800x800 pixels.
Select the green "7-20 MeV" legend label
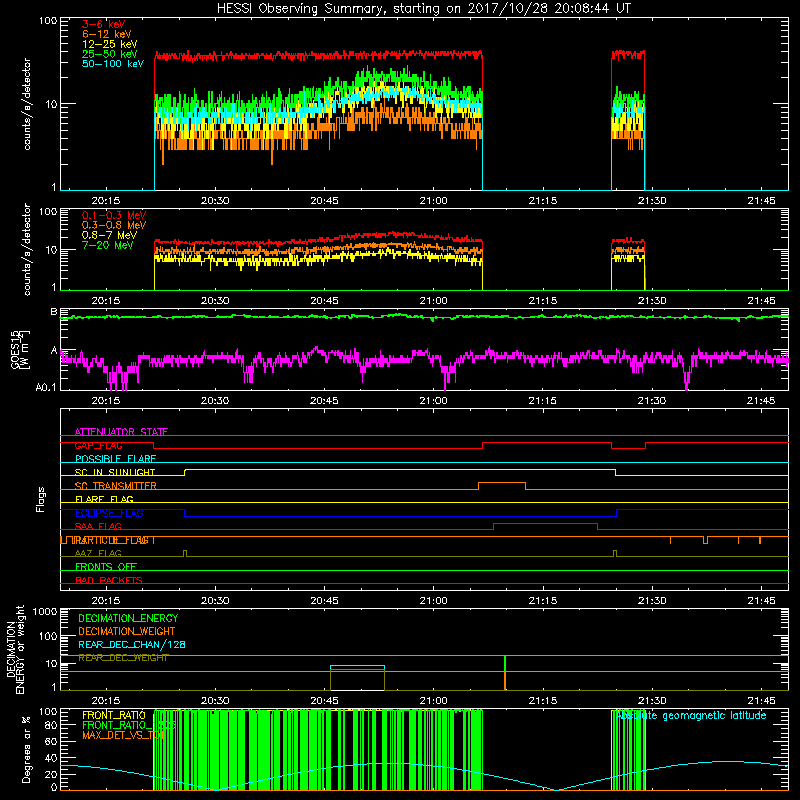tap(108, 245)
